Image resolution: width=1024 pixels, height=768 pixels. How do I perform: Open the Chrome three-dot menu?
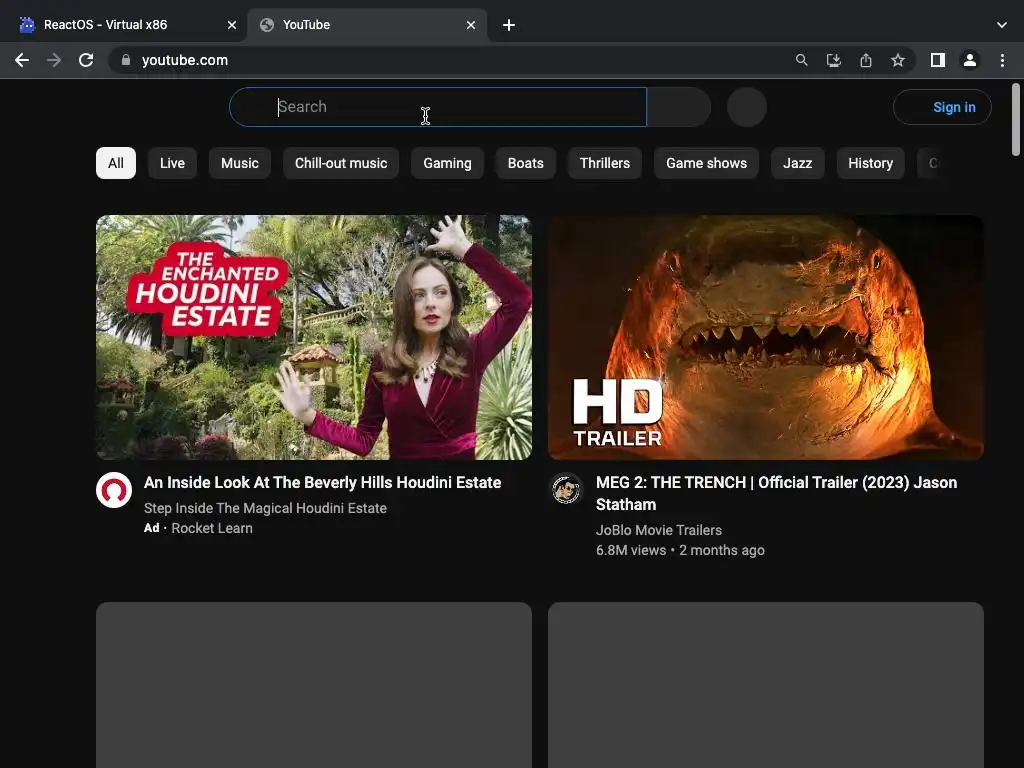[1002, 60]
